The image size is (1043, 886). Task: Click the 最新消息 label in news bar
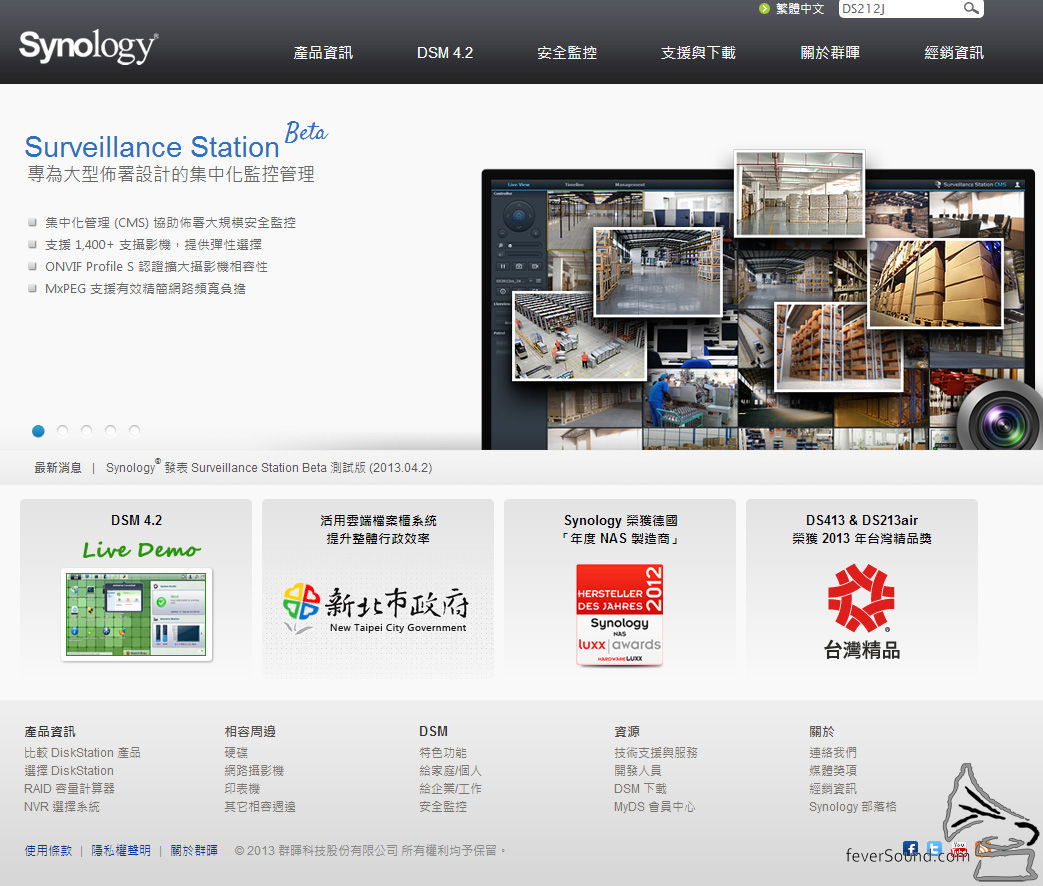pyautogui.click(x=58, y=468)
